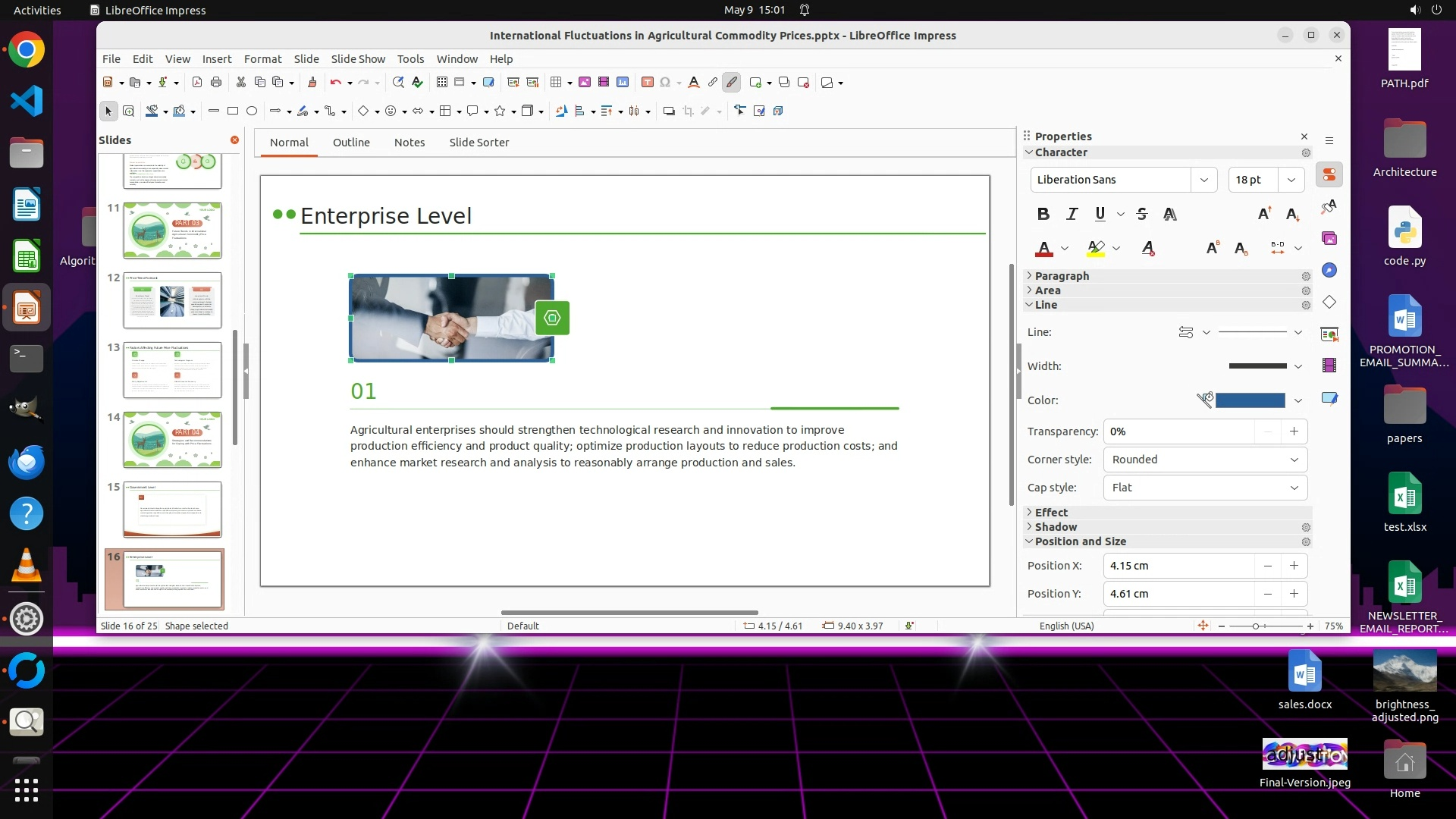Select the Ellipse shape tool
This screenshot has width=1456, height=819.
point(252,111)
